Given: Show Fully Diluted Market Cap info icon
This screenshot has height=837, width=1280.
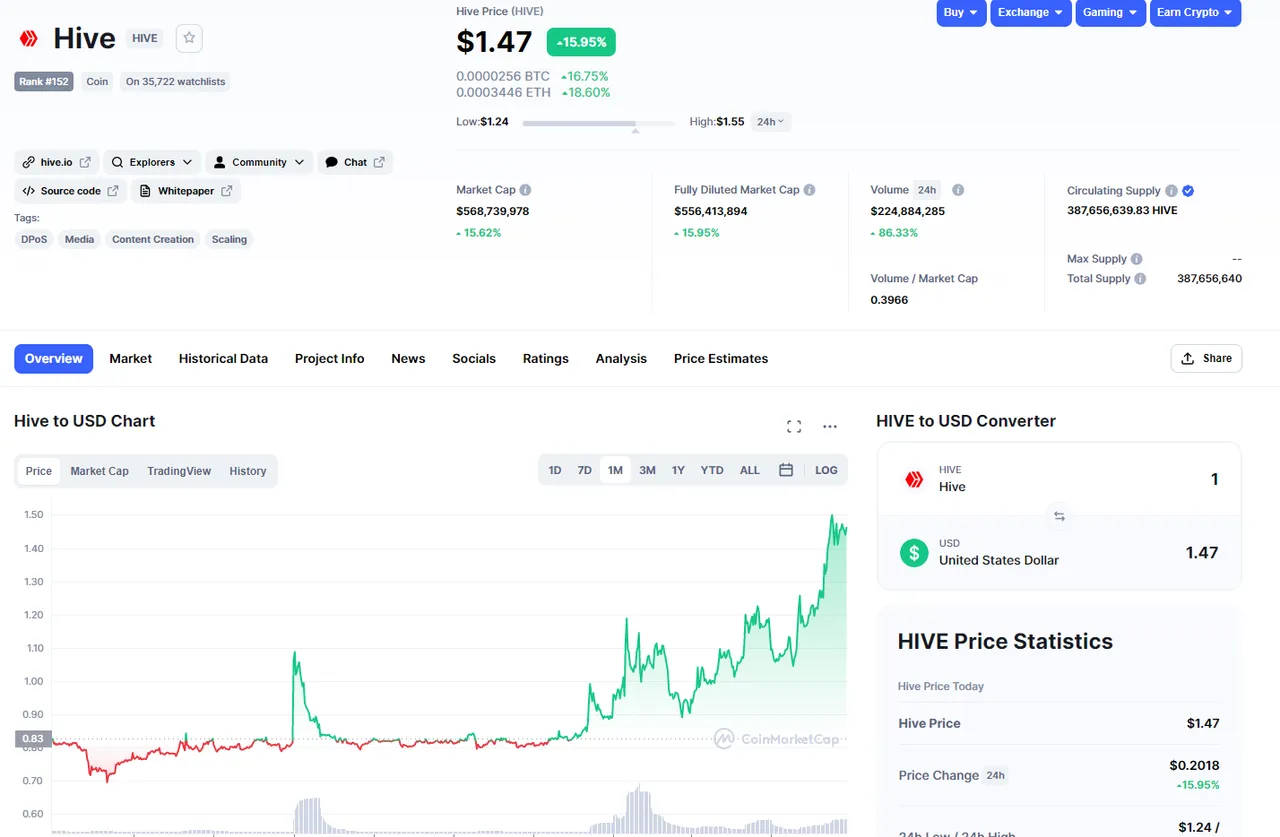Looking at the screenshot, I should [809, 190].
